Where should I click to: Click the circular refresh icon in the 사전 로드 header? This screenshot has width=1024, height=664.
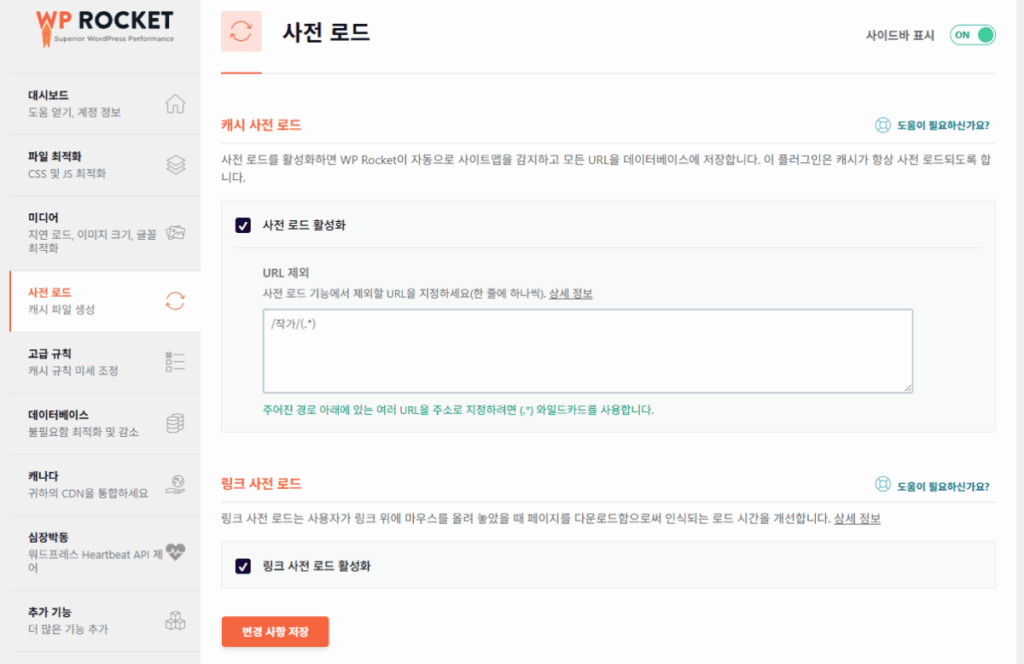[240, 31]
